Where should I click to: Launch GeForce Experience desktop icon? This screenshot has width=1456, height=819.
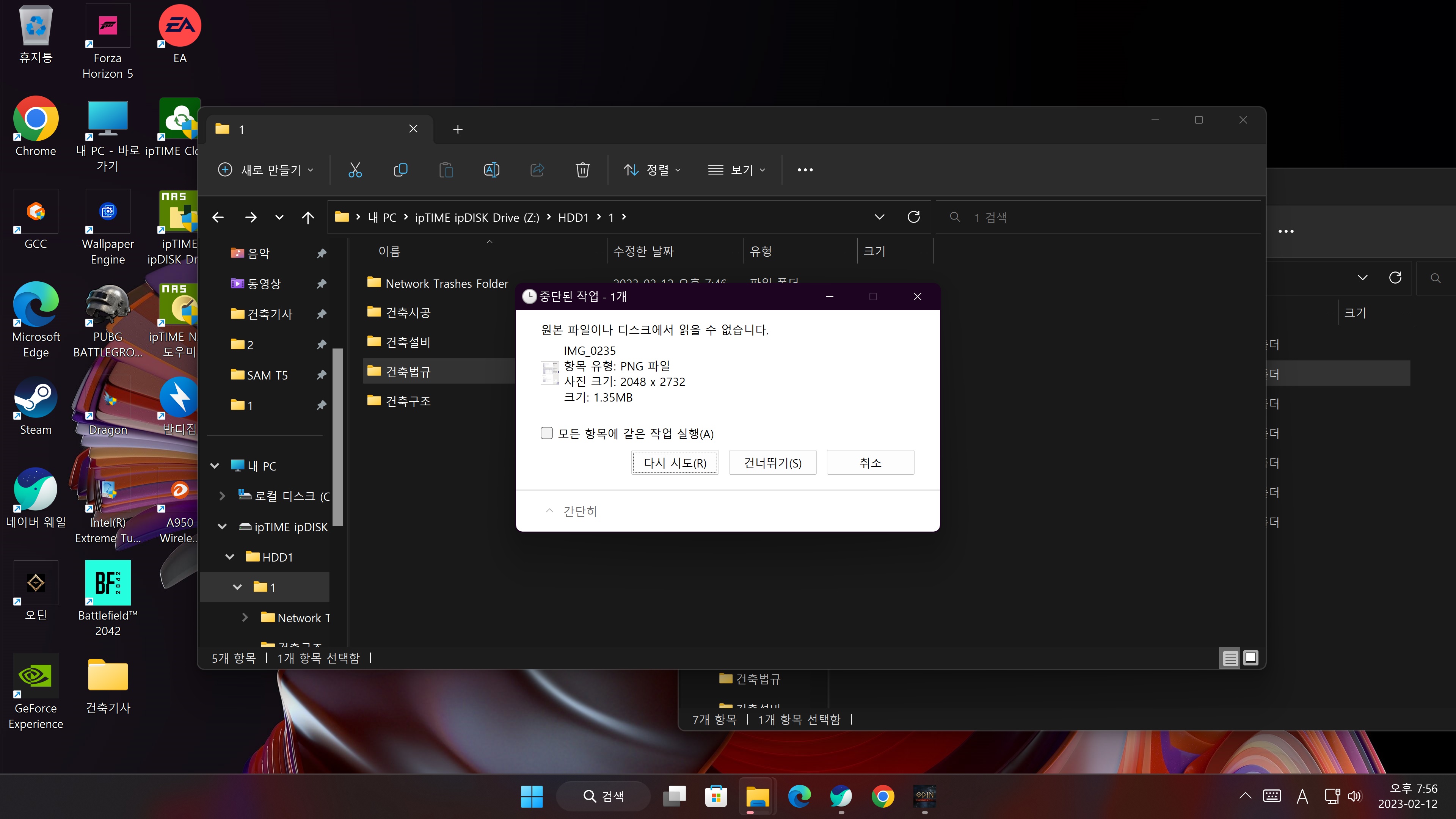pyautogui.click(x=36, y=692)
